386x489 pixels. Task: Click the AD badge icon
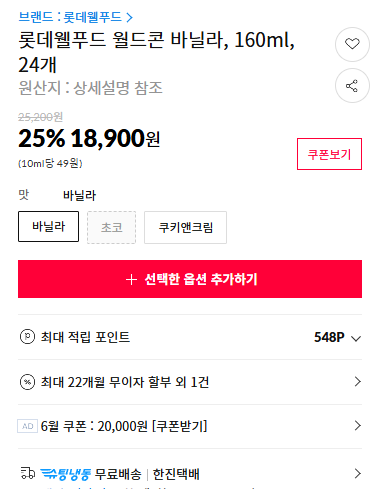(27, 426)
